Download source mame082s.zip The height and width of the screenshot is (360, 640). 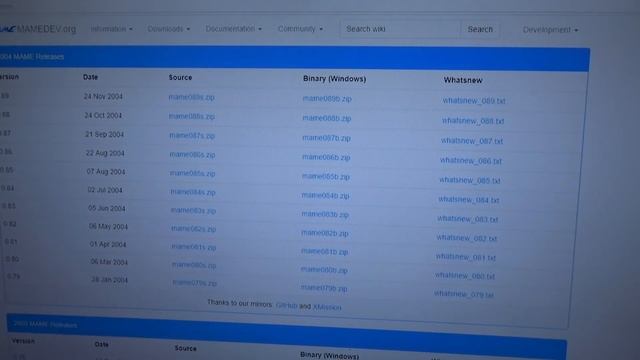[193, 229]
